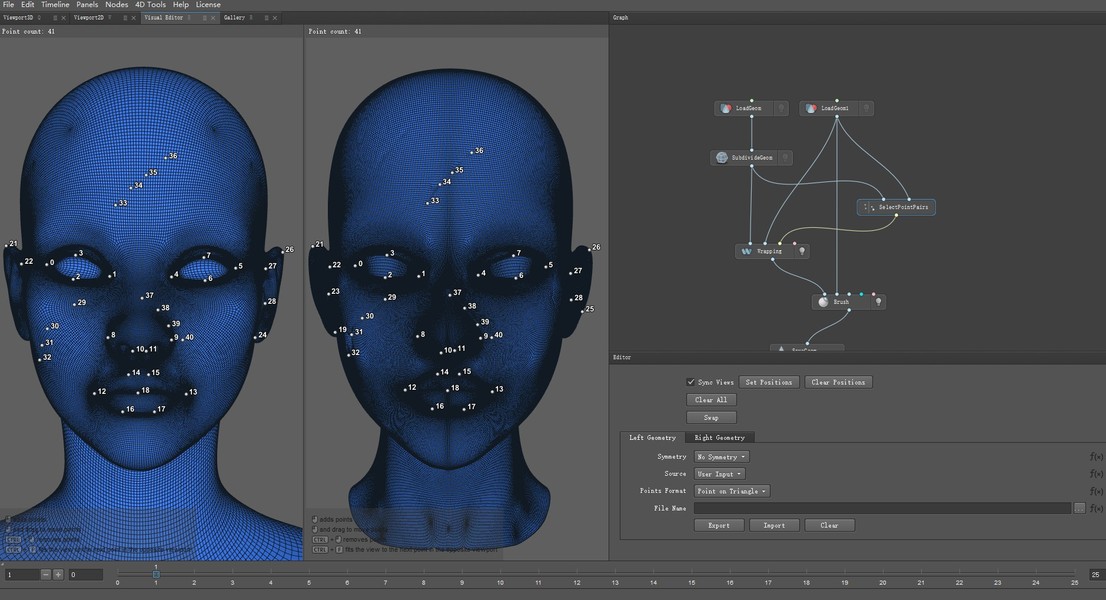Open the File menu
This screenshot has width=1106, height=600.
(x=8, y=4)
